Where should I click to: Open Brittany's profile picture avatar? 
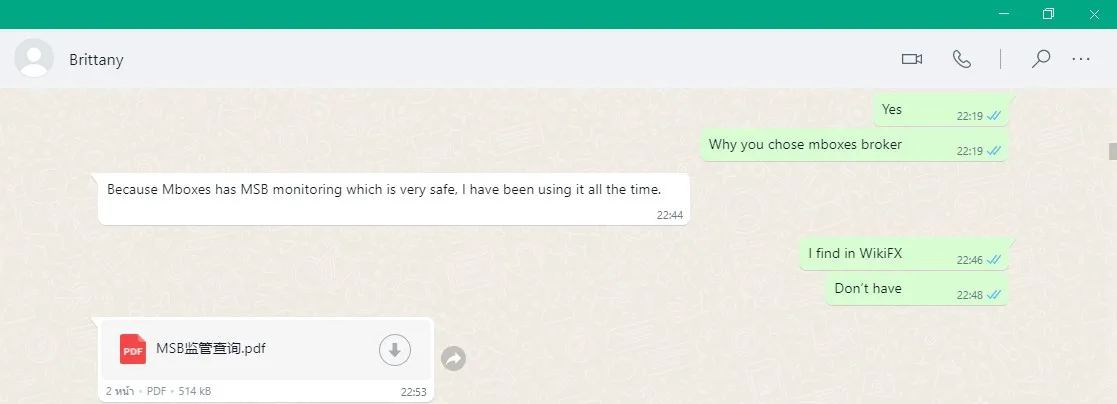click(x=33, y=58)
